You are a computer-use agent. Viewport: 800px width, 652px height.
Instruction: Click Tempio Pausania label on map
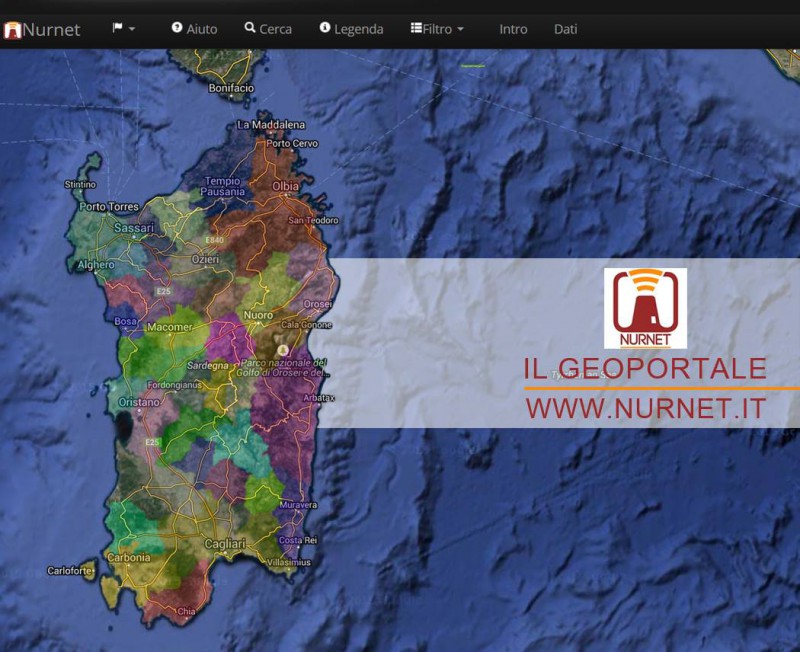tap(222, 187)
